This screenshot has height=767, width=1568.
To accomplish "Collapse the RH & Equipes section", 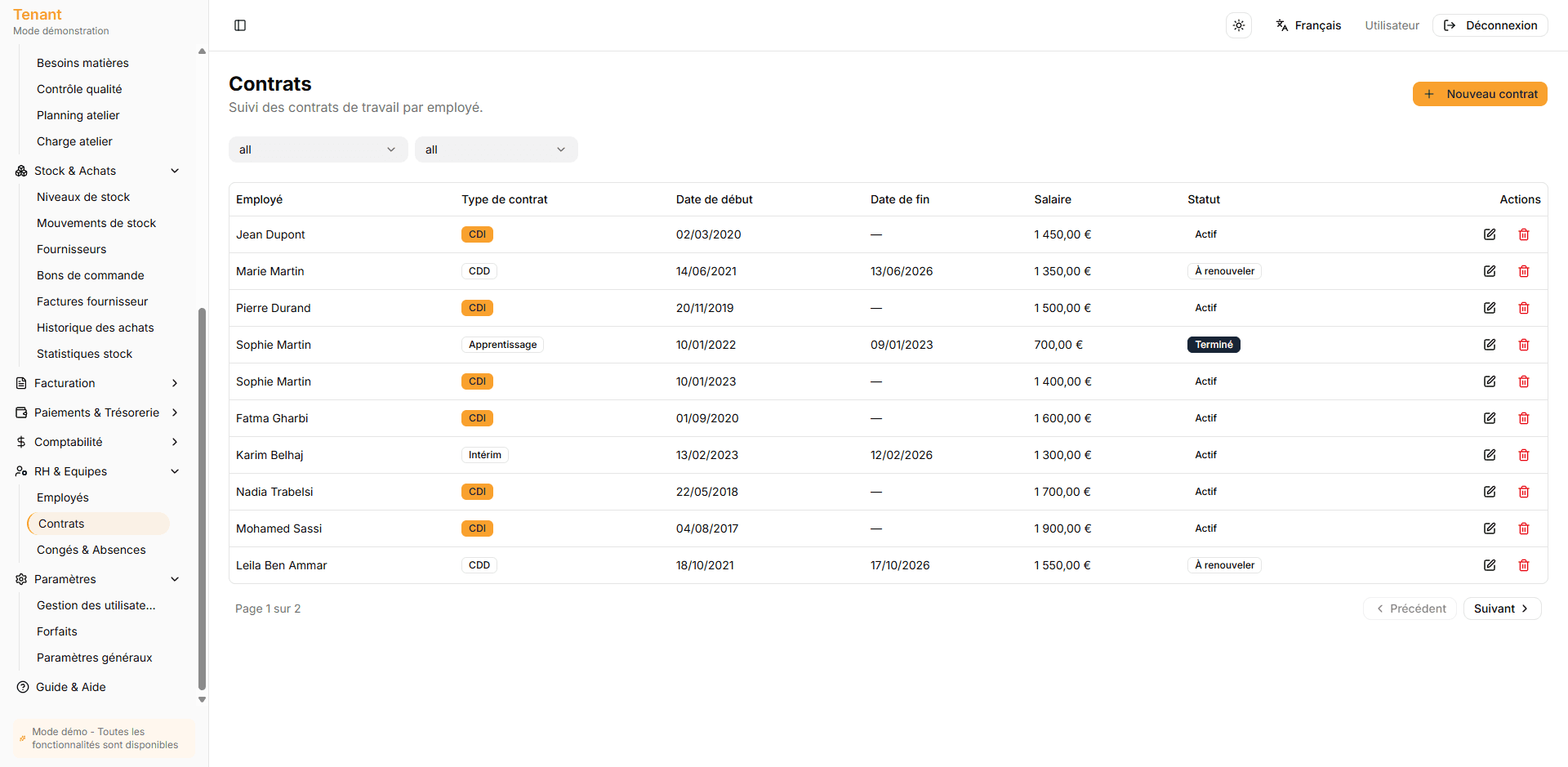I will 97,471.
